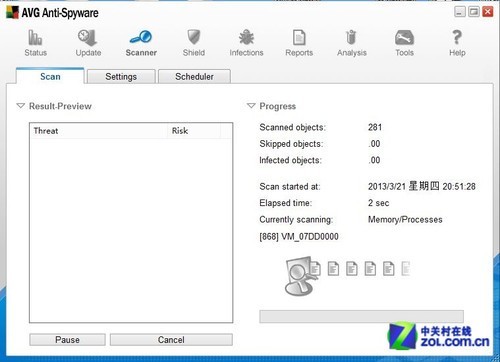Close the AVG Anti-Spyware window
Screen dimensions: 500x362
[x=488, y=12]
